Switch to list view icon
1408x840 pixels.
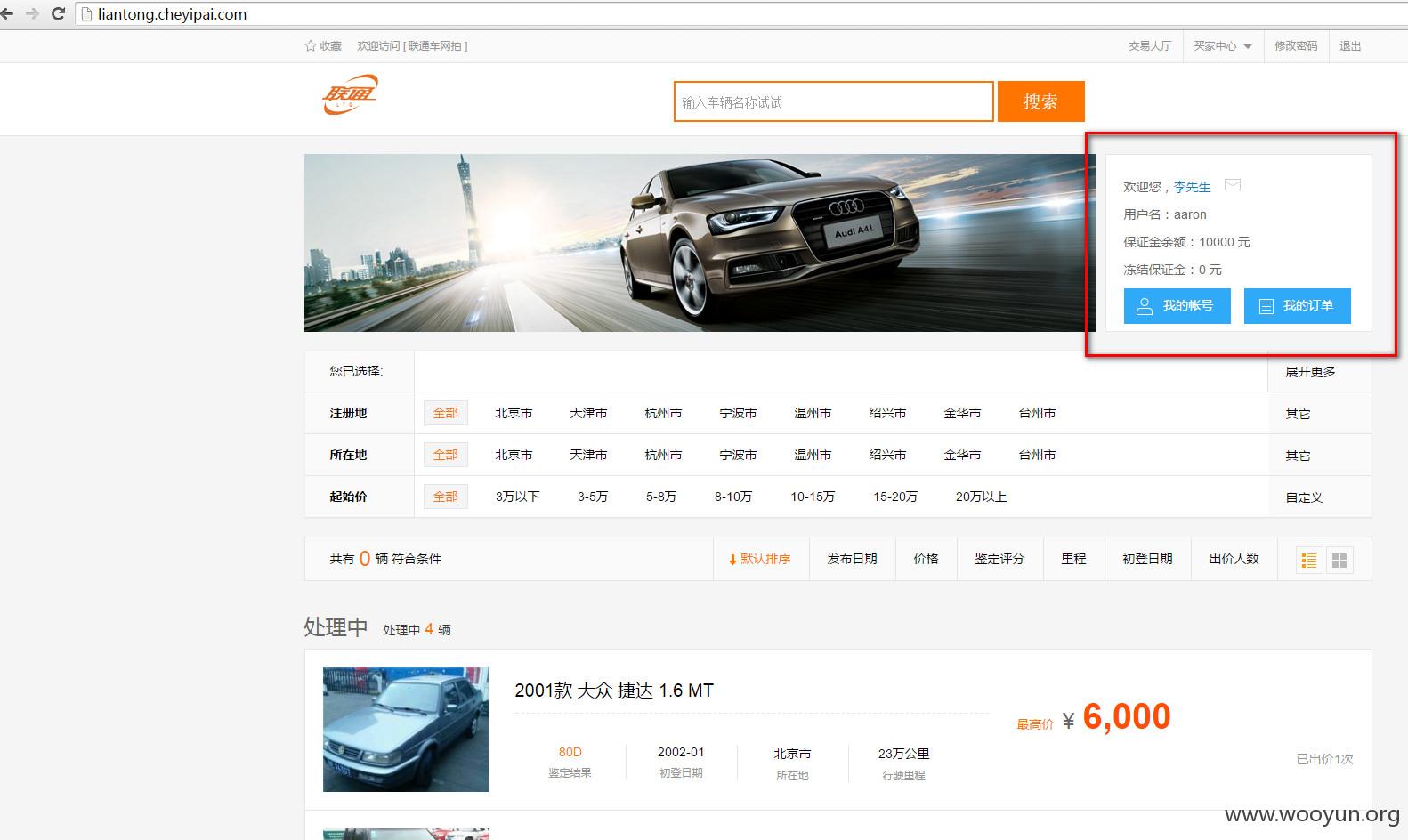click(1309, 560)
